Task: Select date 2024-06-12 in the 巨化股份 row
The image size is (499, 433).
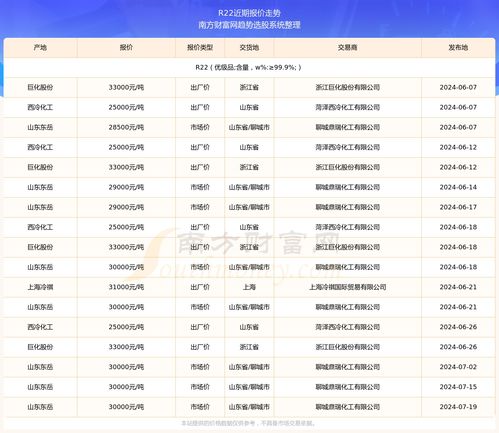Action: coord(458,167)
